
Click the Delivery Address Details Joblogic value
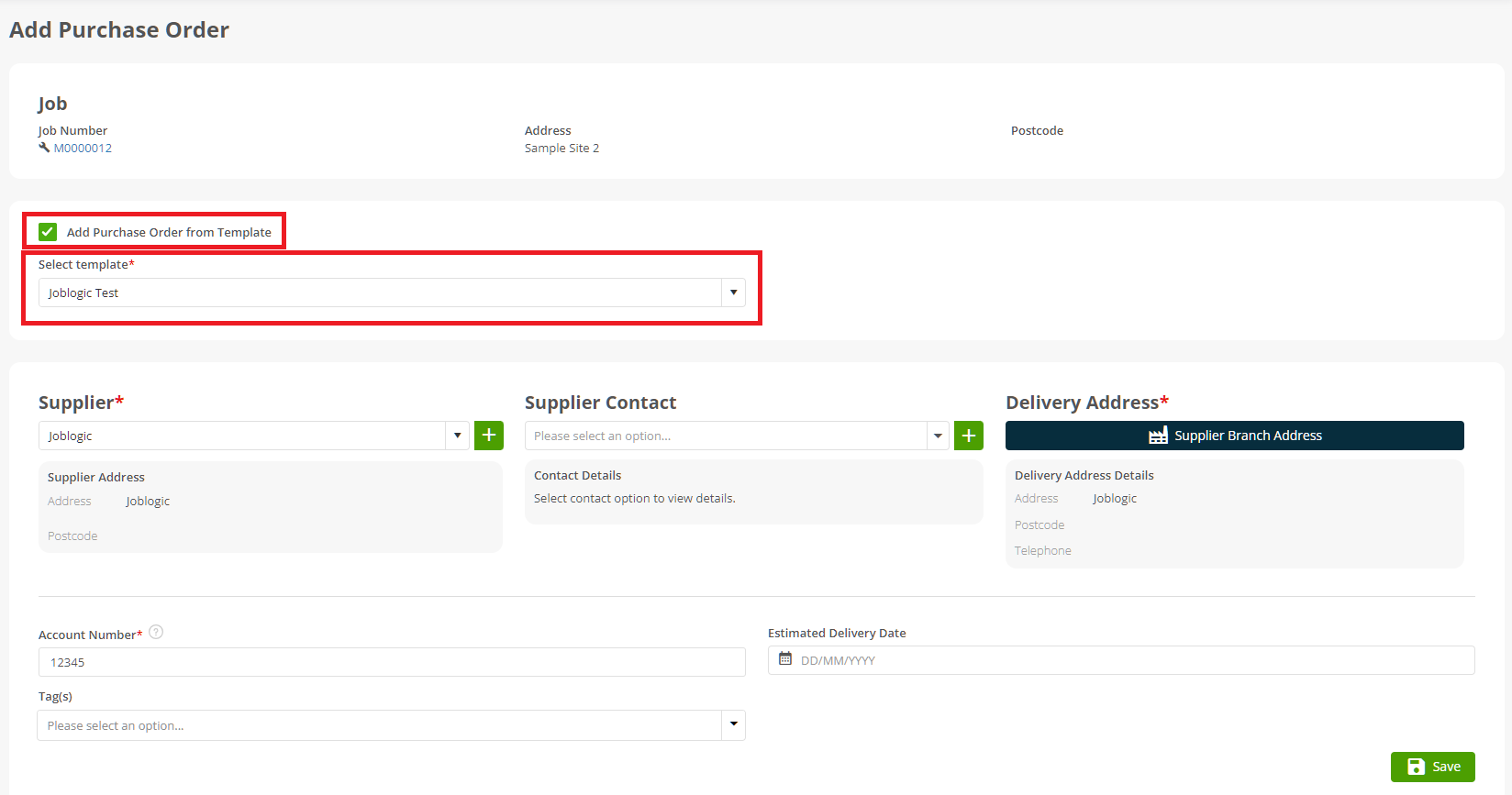[1115, 498]
